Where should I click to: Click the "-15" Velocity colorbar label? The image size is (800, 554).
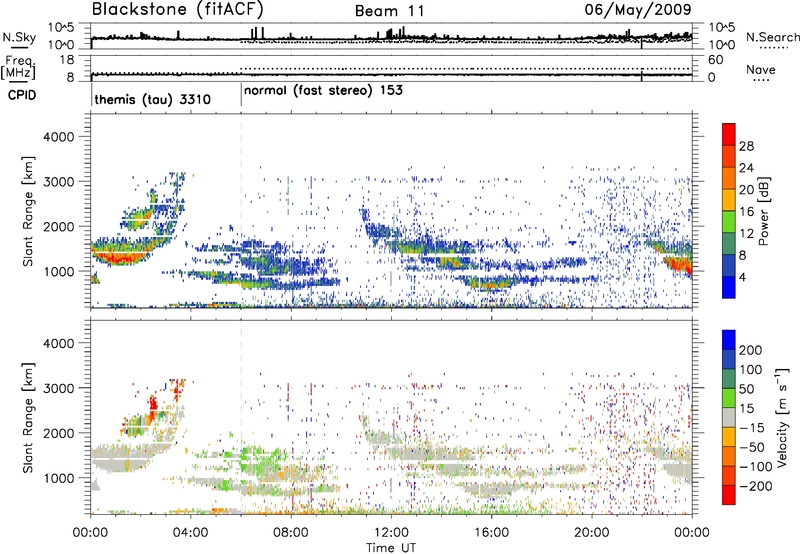752,428
